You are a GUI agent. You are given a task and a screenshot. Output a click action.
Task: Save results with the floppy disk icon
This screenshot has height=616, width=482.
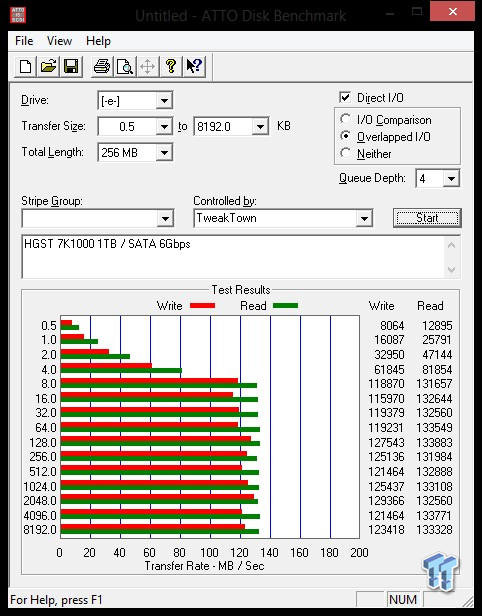[71, 66]
